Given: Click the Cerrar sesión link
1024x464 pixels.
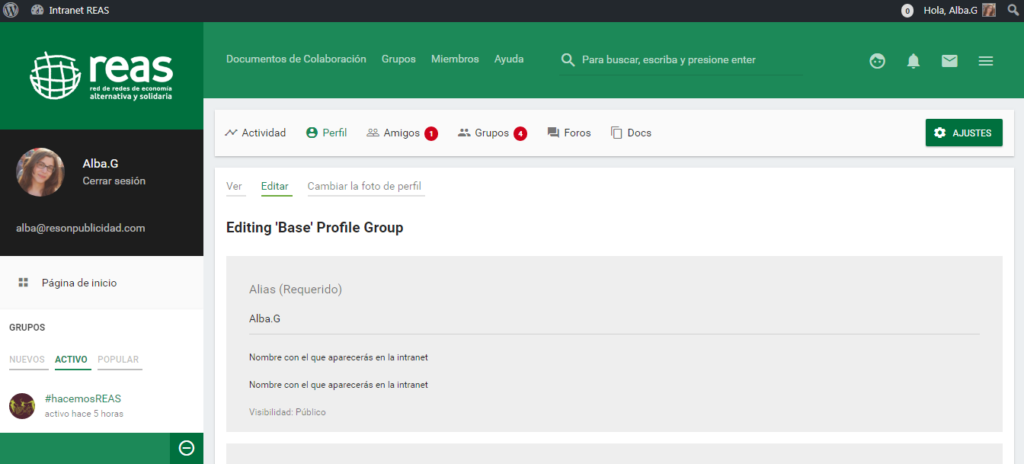Looking at the screenshot, I should pos(114,181).
